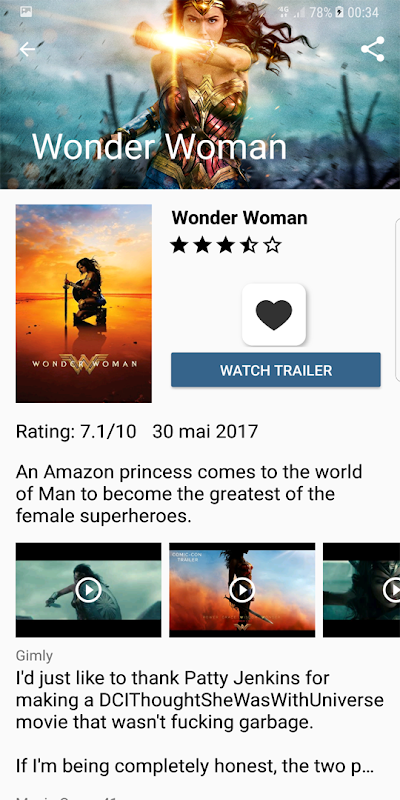The image size is (400, 800).
Task: Click the WATCH TRAILER button
Action: pyautogui.click(x=276, y=370)
